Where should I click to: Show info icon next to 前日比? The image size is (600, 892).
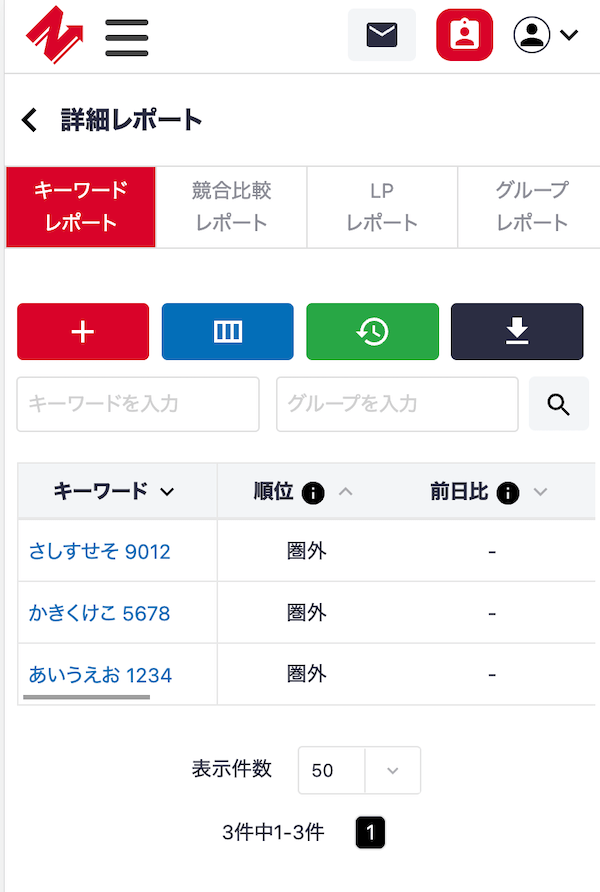[508, 492]
